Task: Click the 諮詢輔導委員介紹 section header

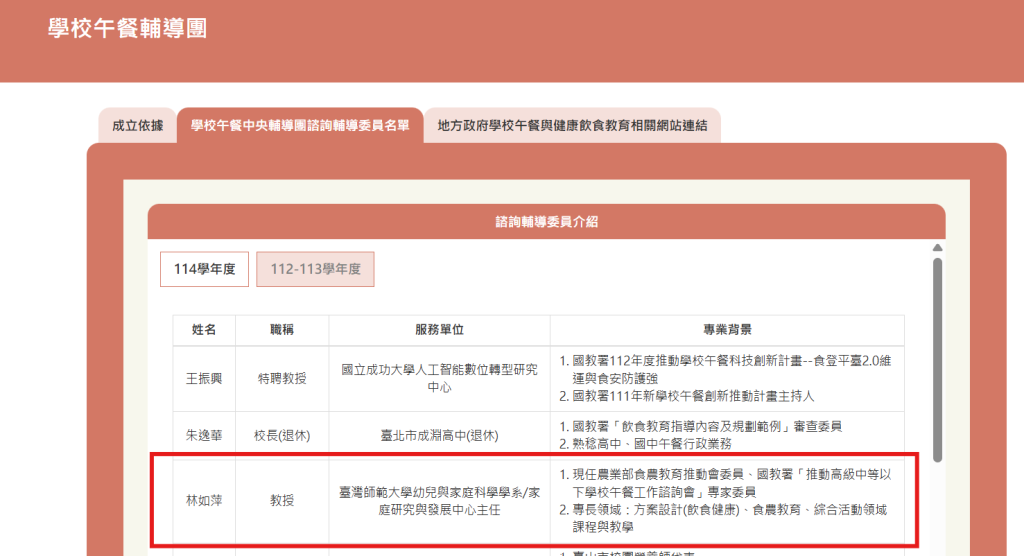Action: (x=546, y=222)
